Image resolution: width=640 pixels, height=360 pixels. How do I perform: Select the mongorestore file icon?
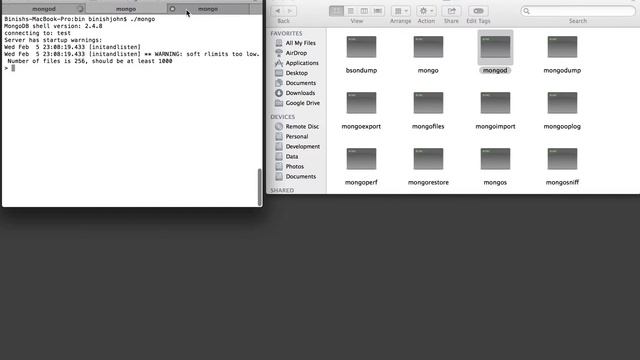click(x=428, y=159)
